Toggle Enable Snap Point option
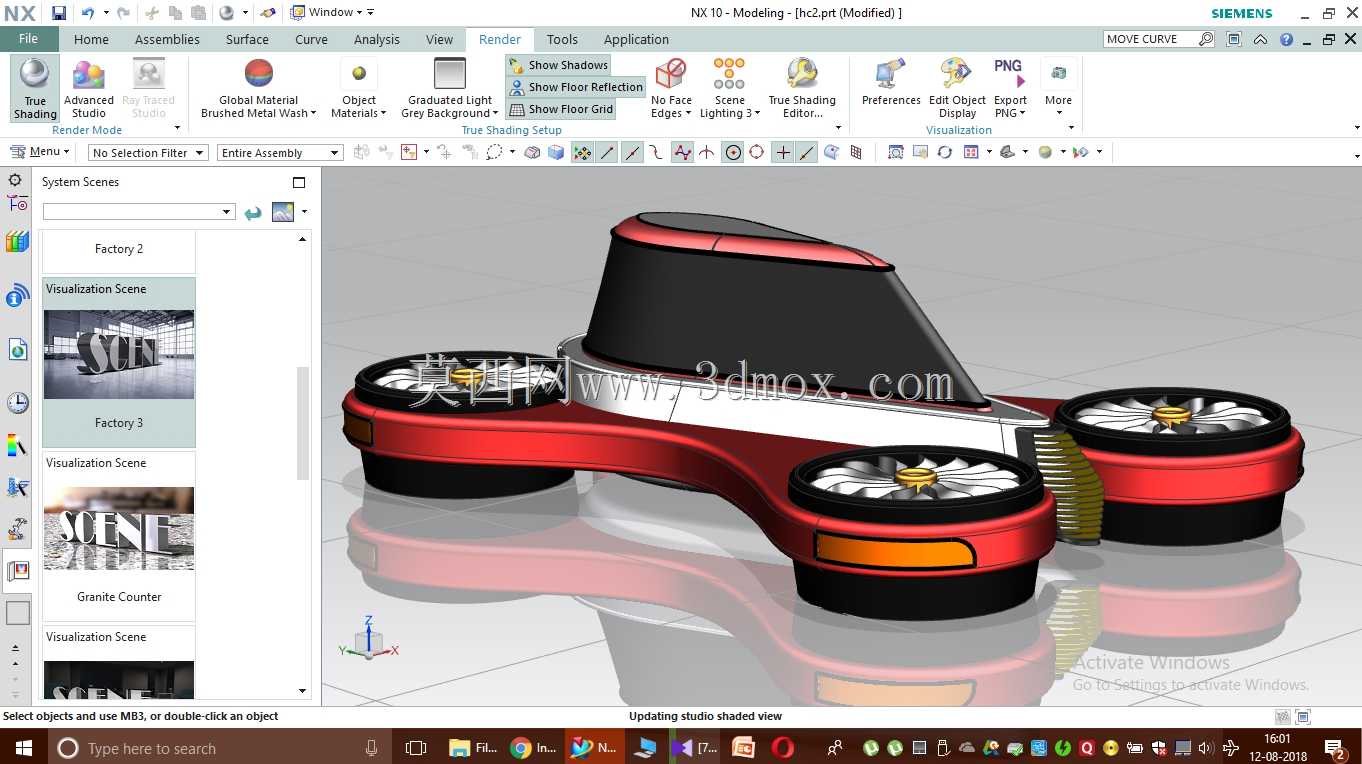 tap(582, 152)
